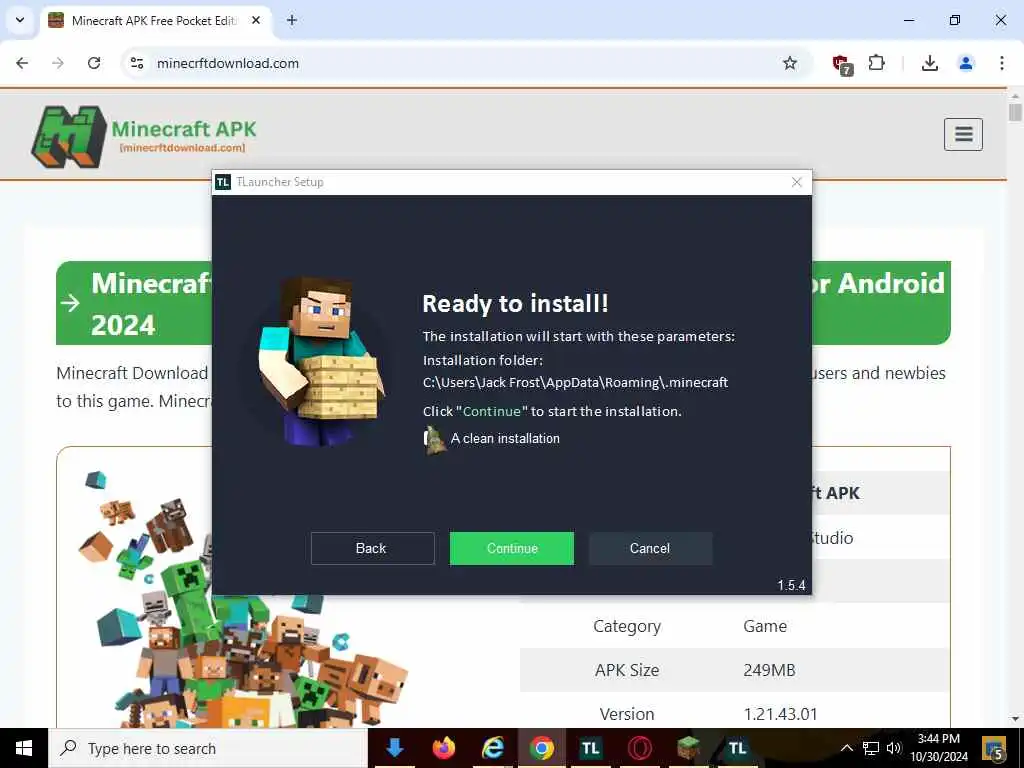The width and height of the screenshot is (1024, 768).
Task: Show hidden system tray icons
Action: coord(846,748)
